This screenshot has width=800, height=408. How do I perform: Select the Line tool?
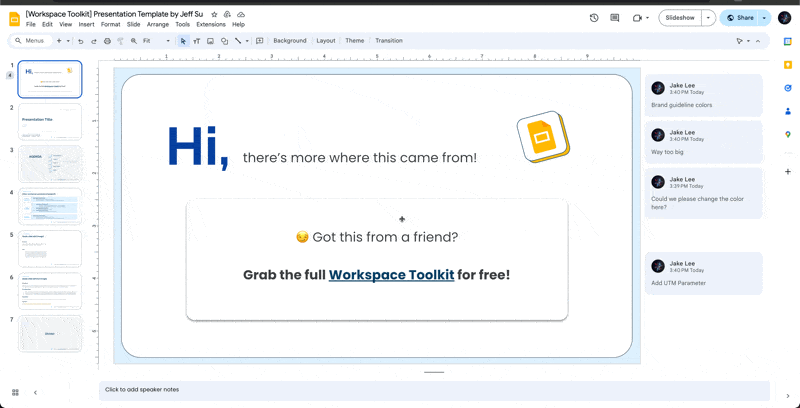pos(238,41)
